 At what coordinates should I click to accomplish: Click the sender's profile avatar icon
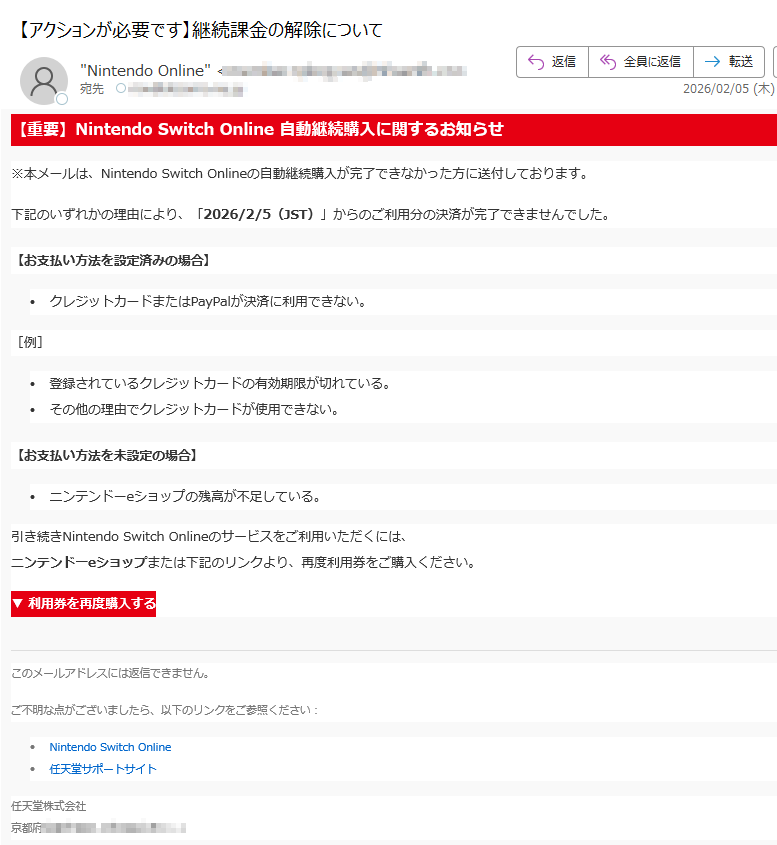click(44, 80)
